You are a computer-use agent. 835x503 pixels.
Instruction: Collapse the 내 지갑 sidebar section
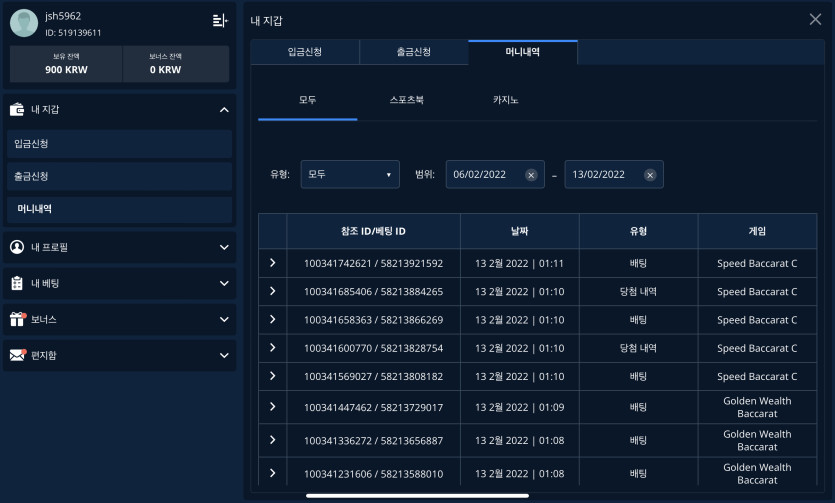click(x=224, y=110)
